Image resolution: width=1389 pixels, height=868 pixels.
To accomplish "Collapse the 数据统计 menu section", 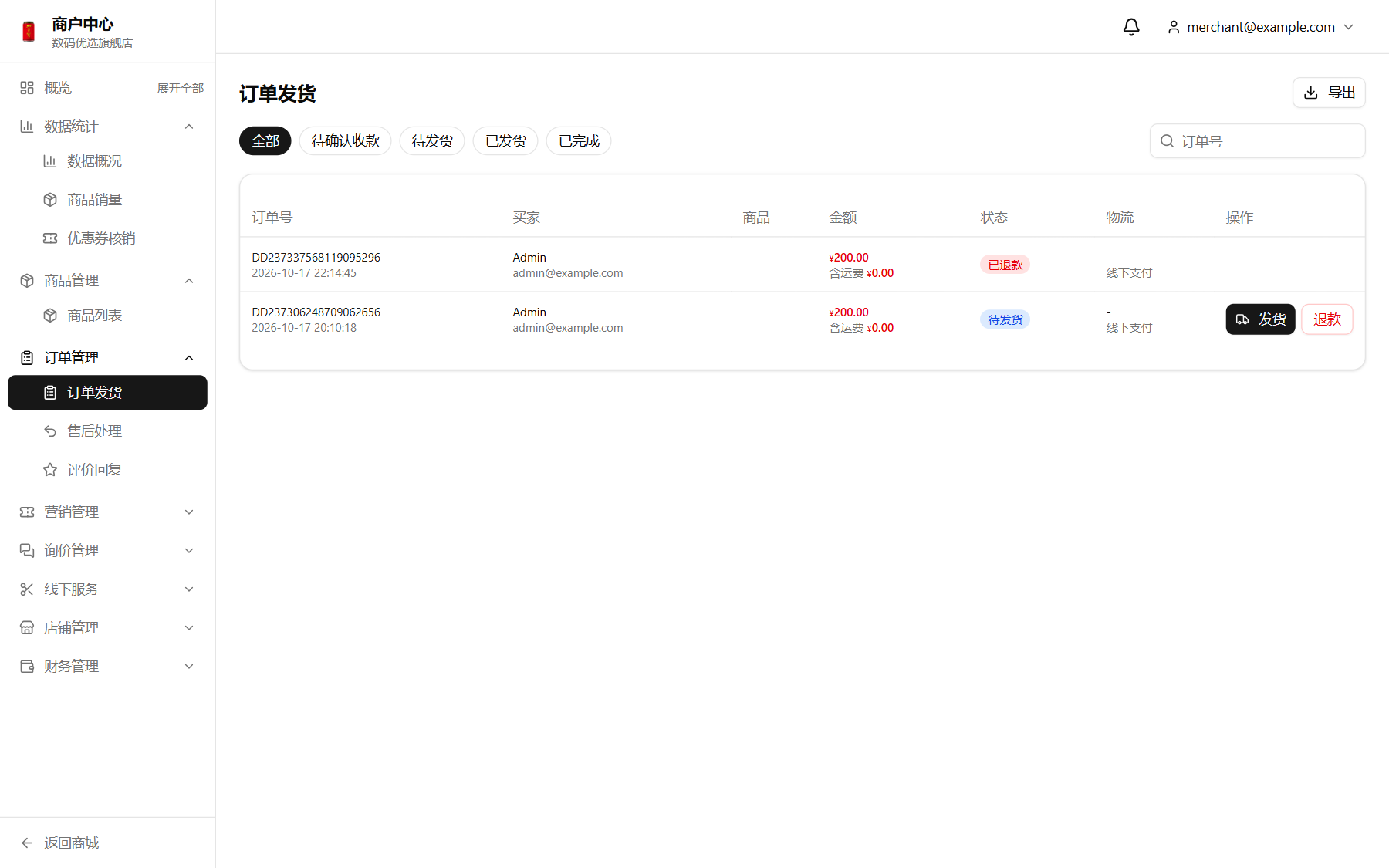I will [x=107, y=127].
